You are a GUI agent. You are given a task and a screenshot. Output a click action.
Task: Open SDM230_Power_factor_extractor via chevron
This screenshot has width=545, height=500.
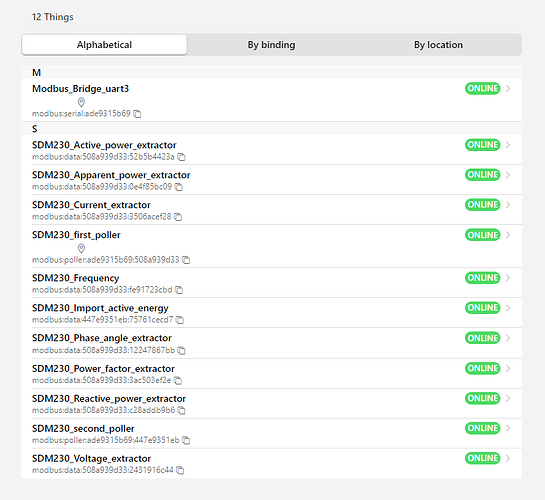tap(508, 368)
